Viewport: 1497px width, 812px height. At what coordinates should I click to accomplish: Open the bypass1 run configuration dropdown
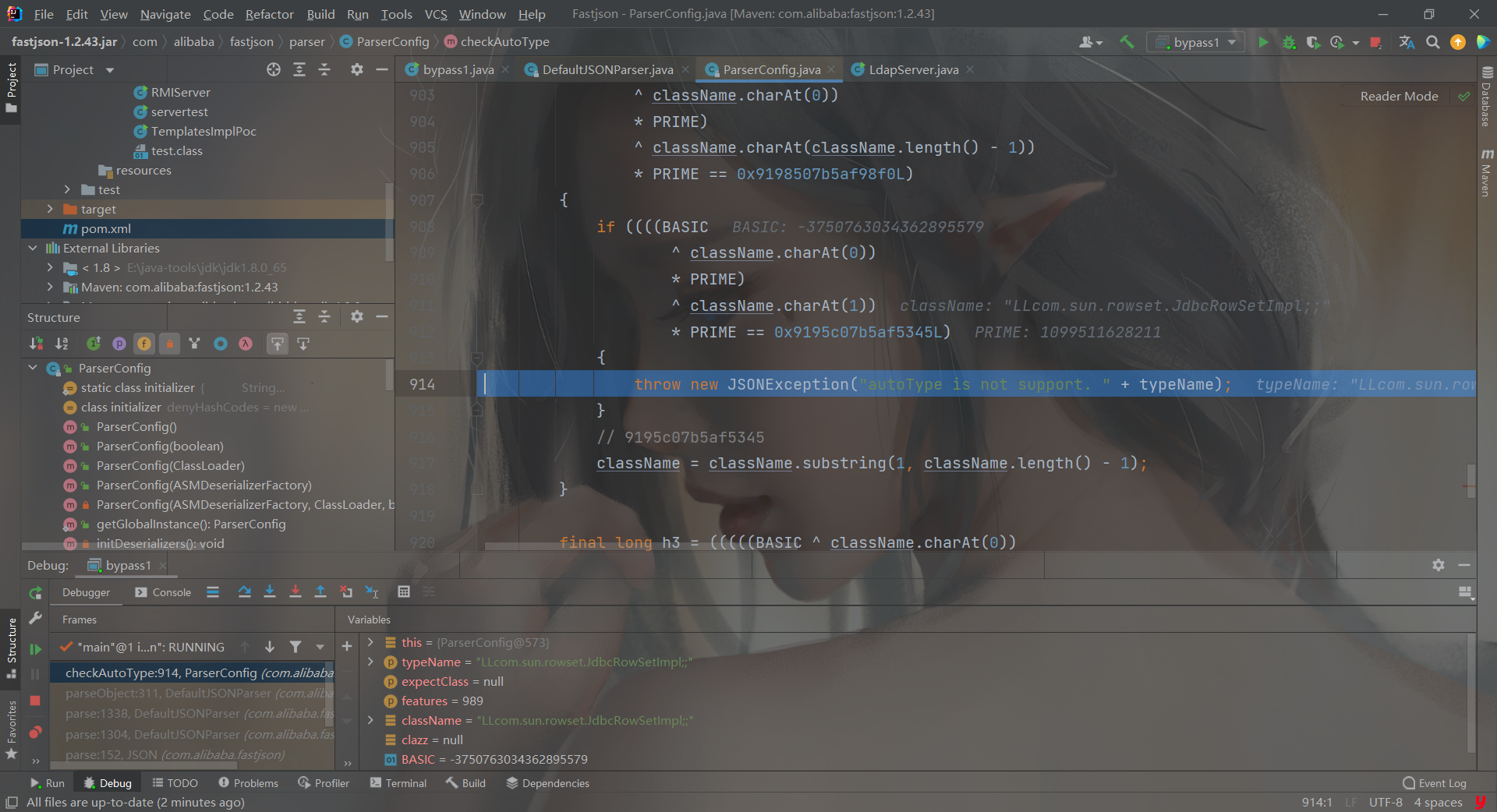(x=1195, y=42)
